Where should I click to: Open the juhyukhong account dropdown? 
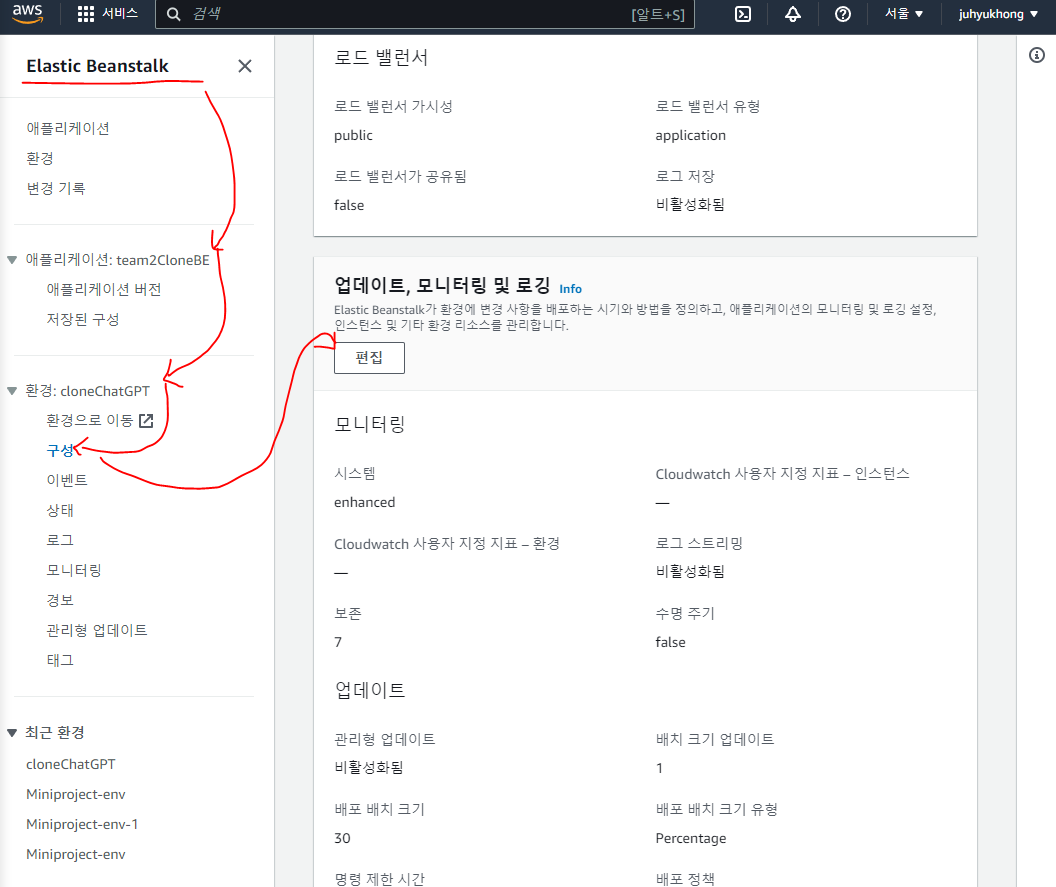point(998,14)
